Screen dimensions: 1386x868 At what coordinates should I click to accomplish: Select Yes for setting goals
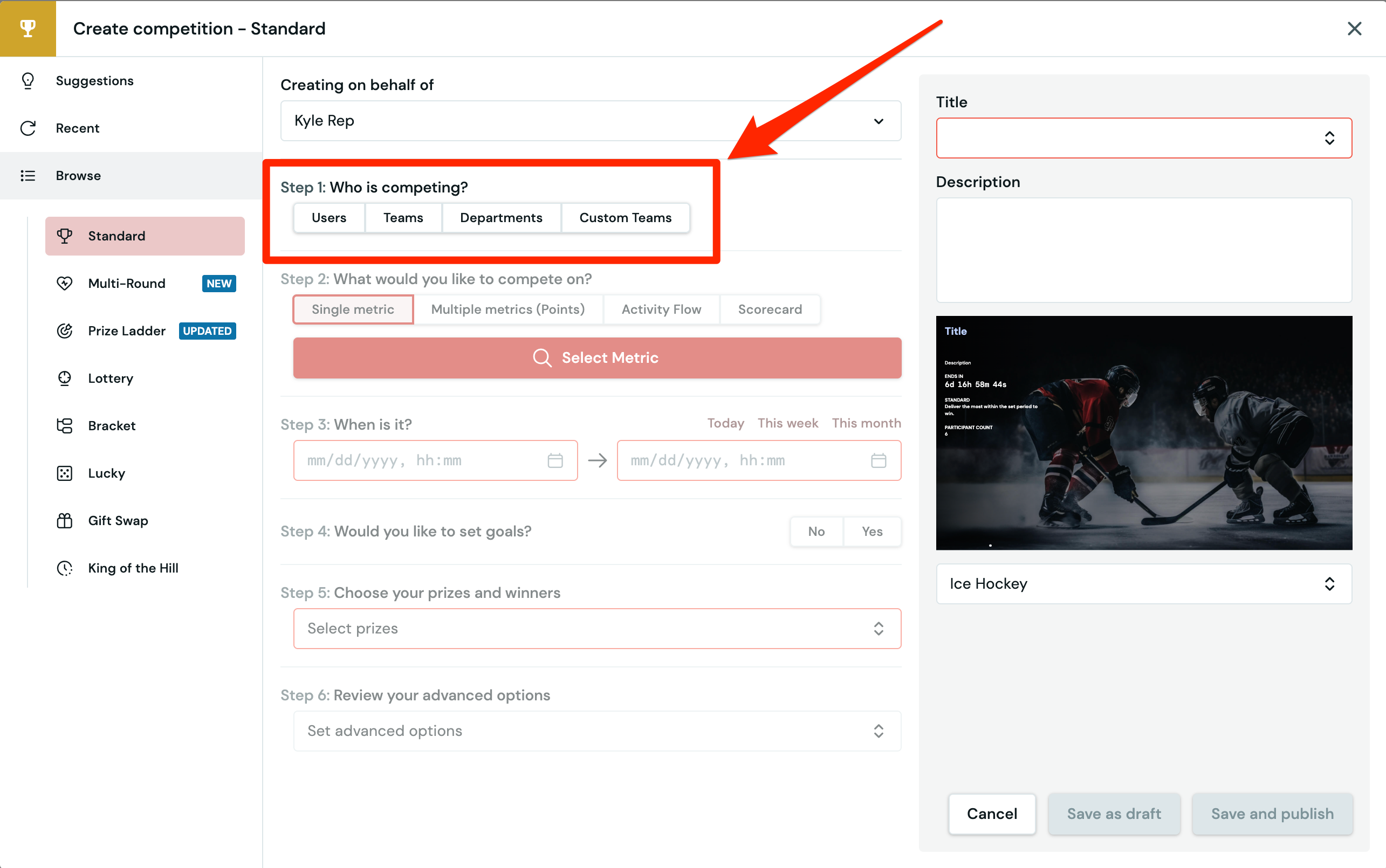[x=872, y=531]
